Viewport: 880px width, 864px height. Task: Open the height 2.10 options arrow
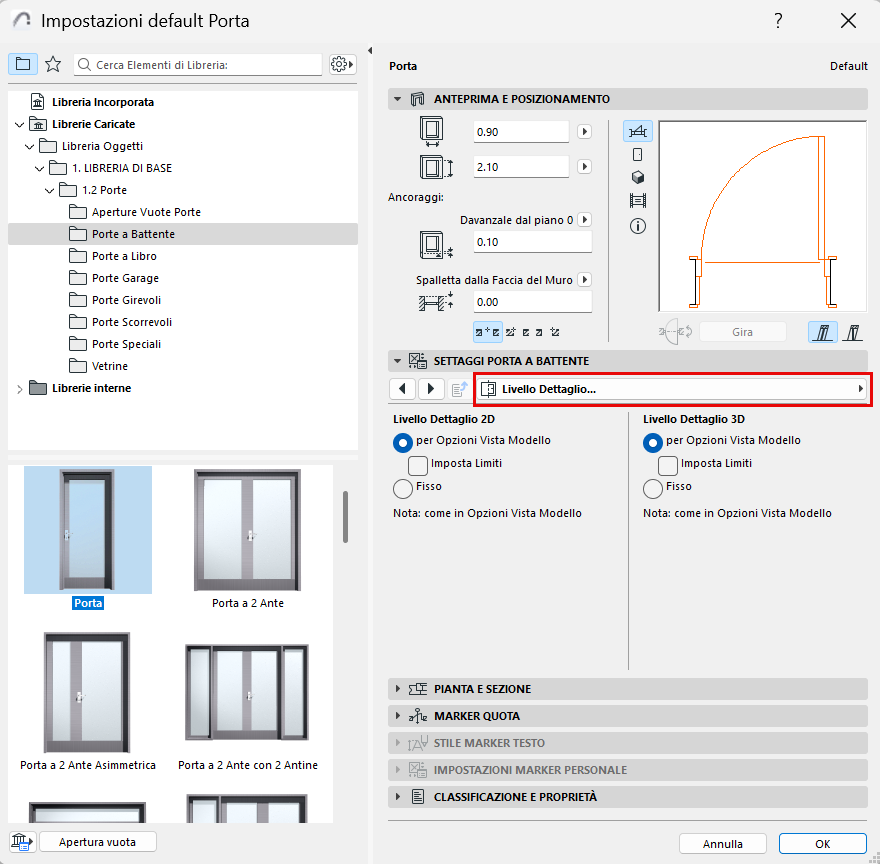point(584,167)
